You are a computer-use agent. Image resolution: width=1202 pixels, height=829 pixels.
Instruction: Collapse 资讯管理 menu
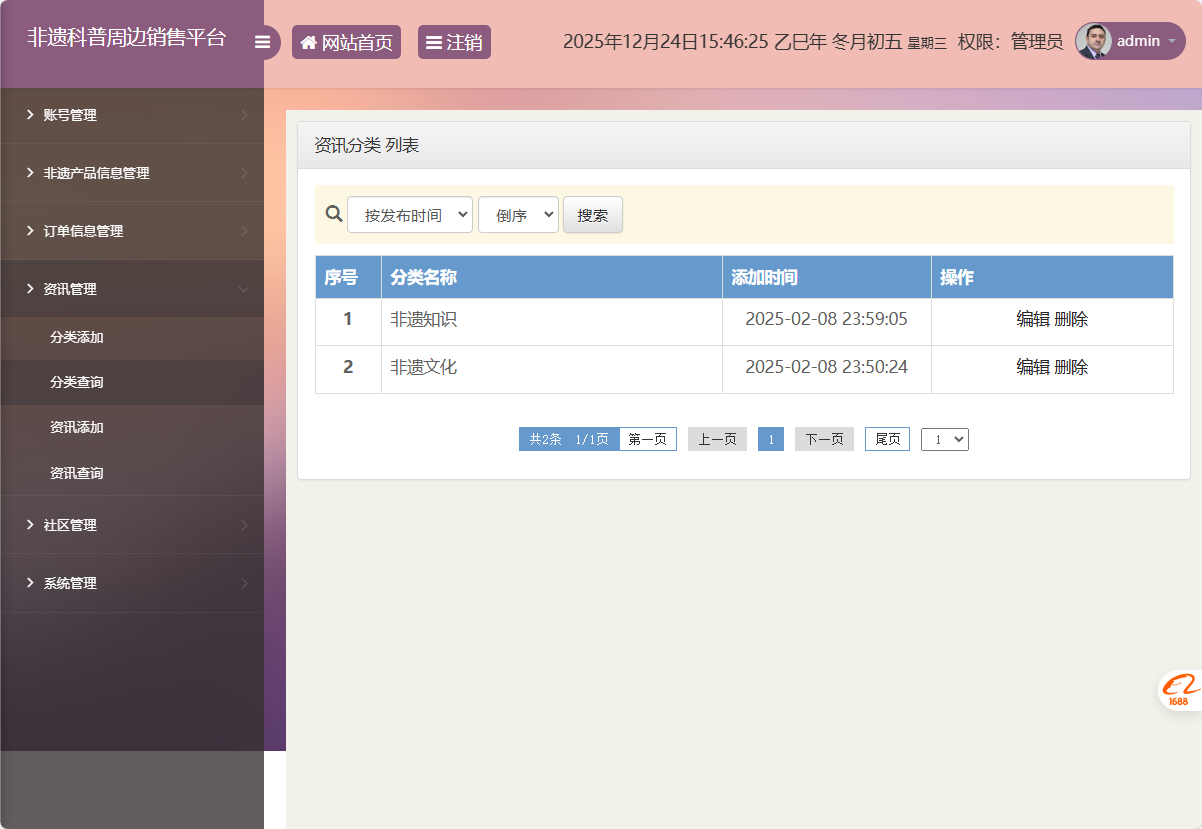[x=132, y=289]
